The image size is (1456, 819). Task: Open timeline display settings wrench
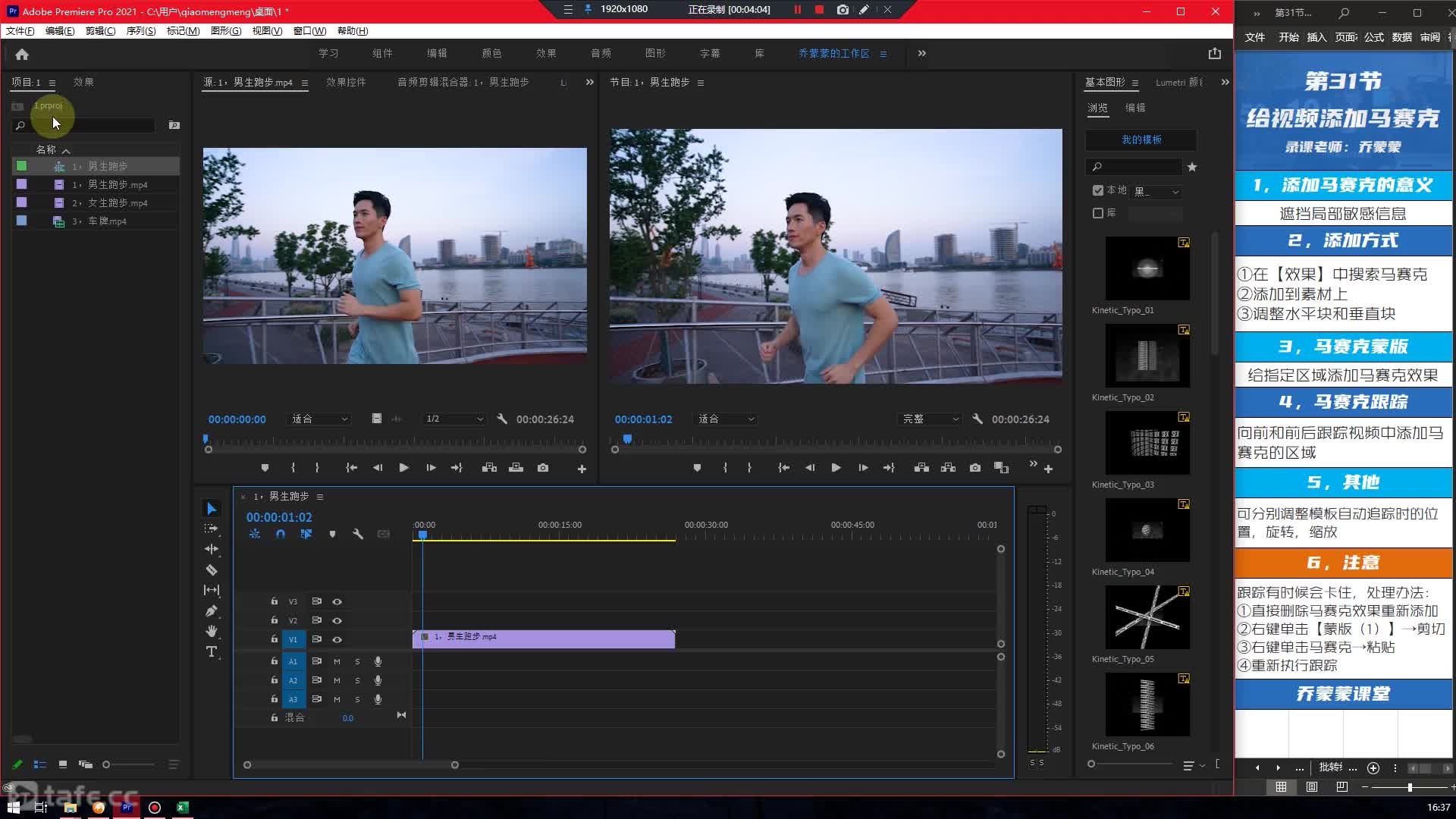click(358, 534)
